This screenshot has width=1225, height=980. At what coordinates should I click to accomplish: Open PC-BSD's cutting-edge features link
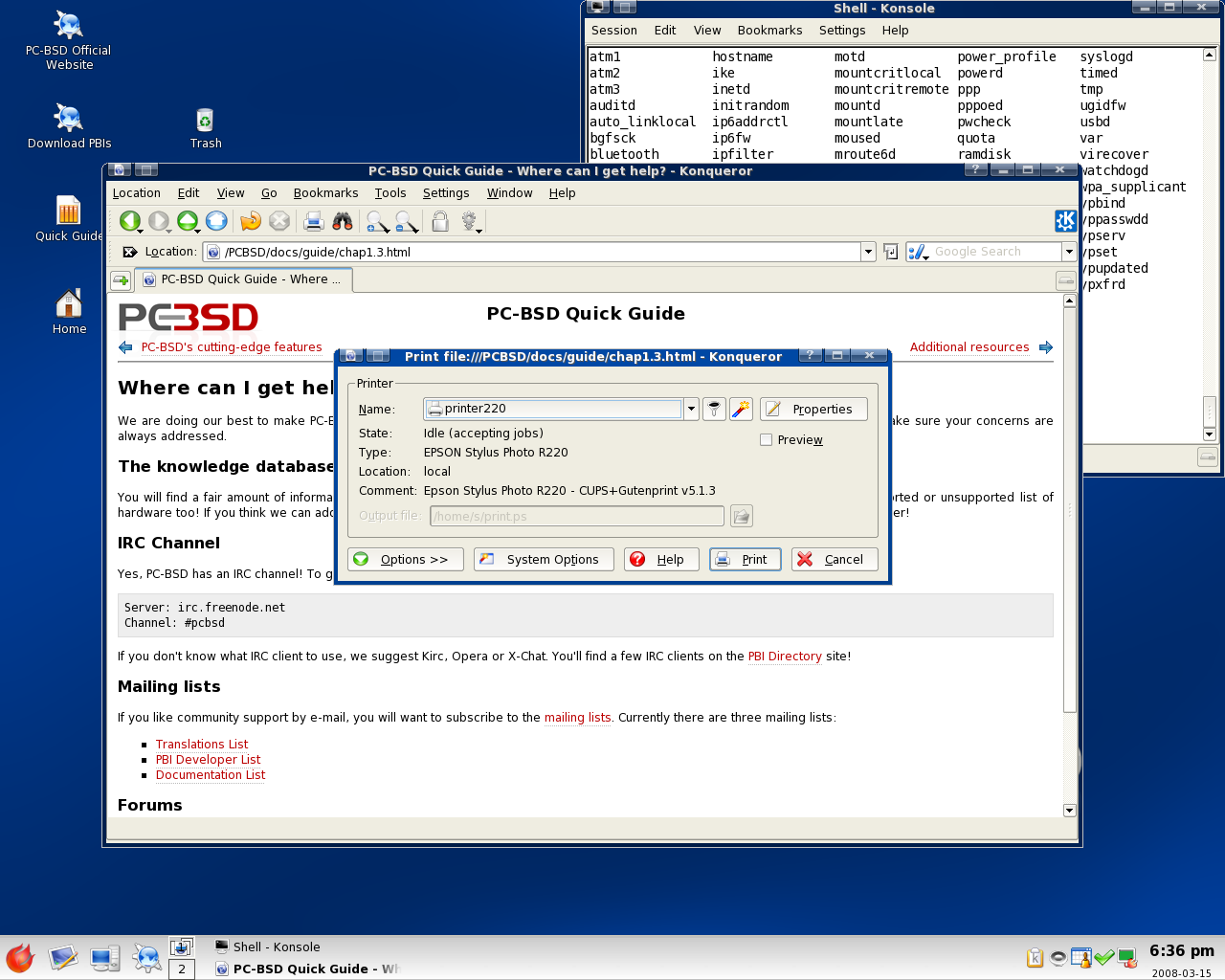(232, 347)
